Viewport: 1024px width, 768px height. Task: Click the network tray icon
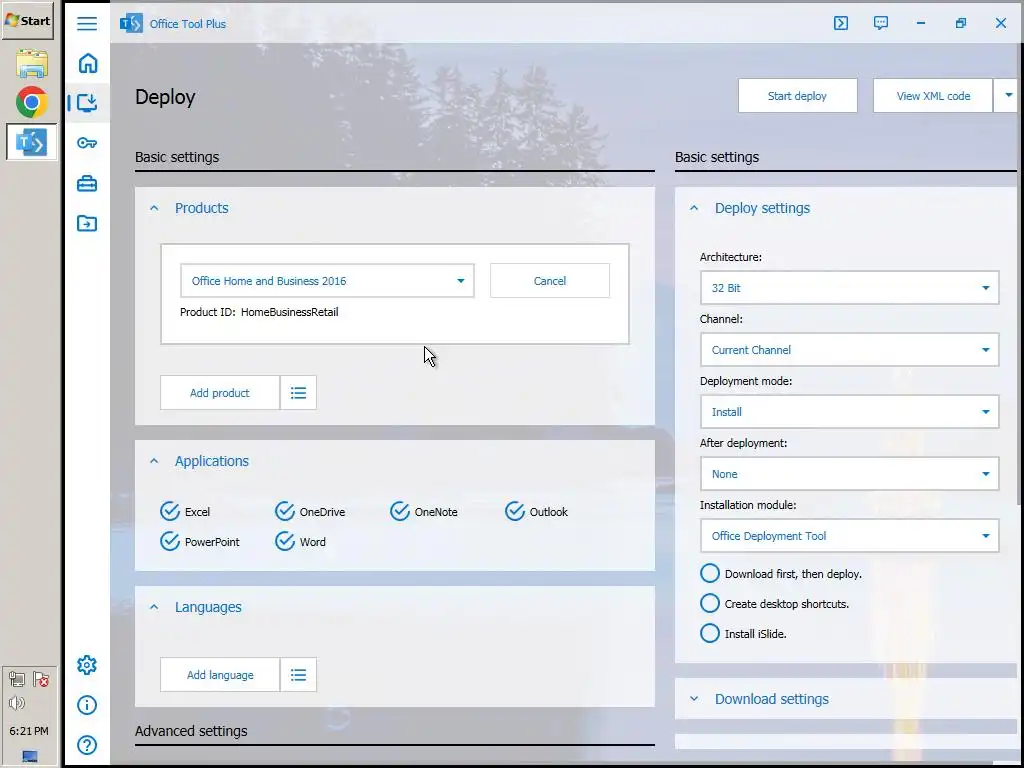pos(17,680)
